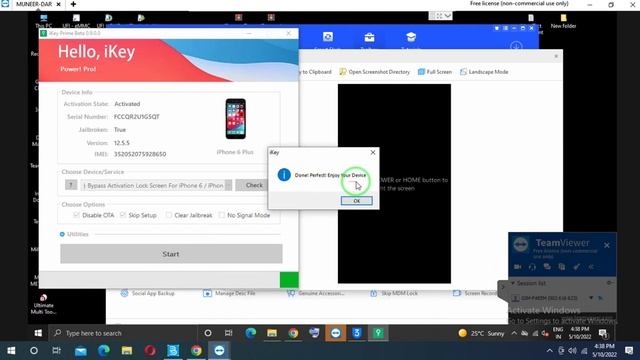This screenshot has width=640, height=360.
Task: Click Manage Desc File tool
Action: (x=229, y=293)
